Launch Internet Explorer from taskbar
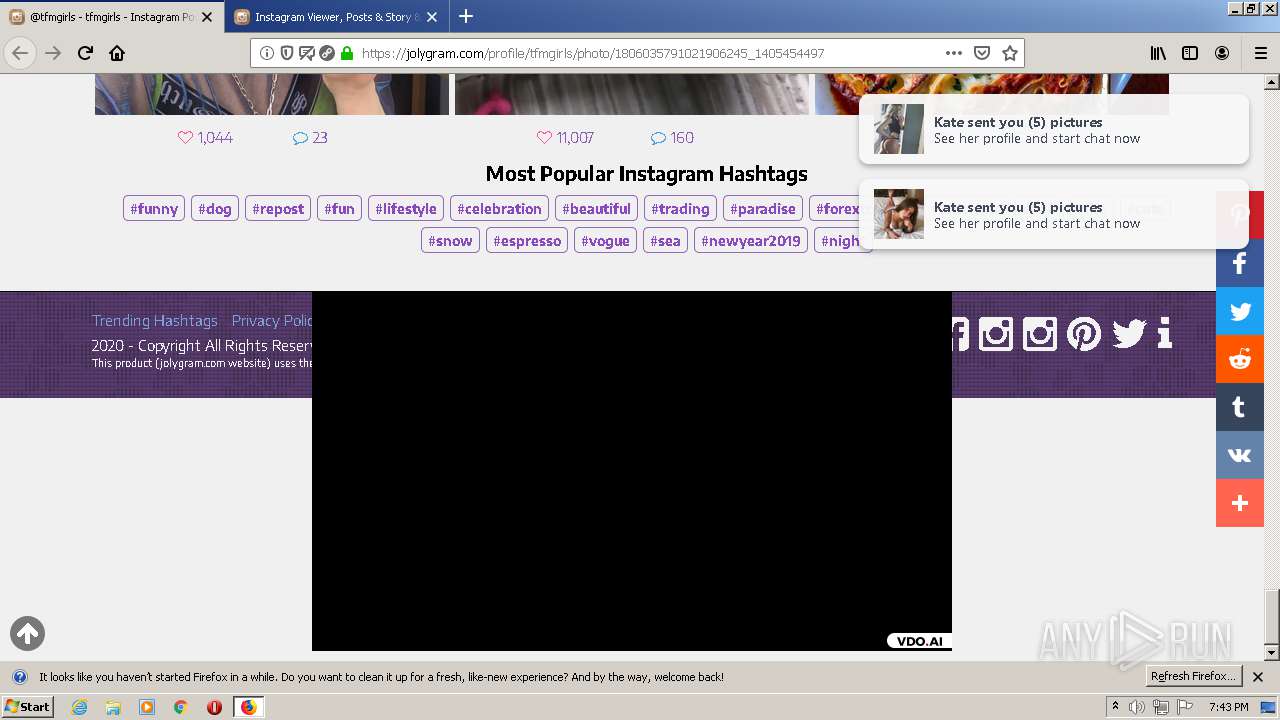1280x720 pixels. coord(79,707)
